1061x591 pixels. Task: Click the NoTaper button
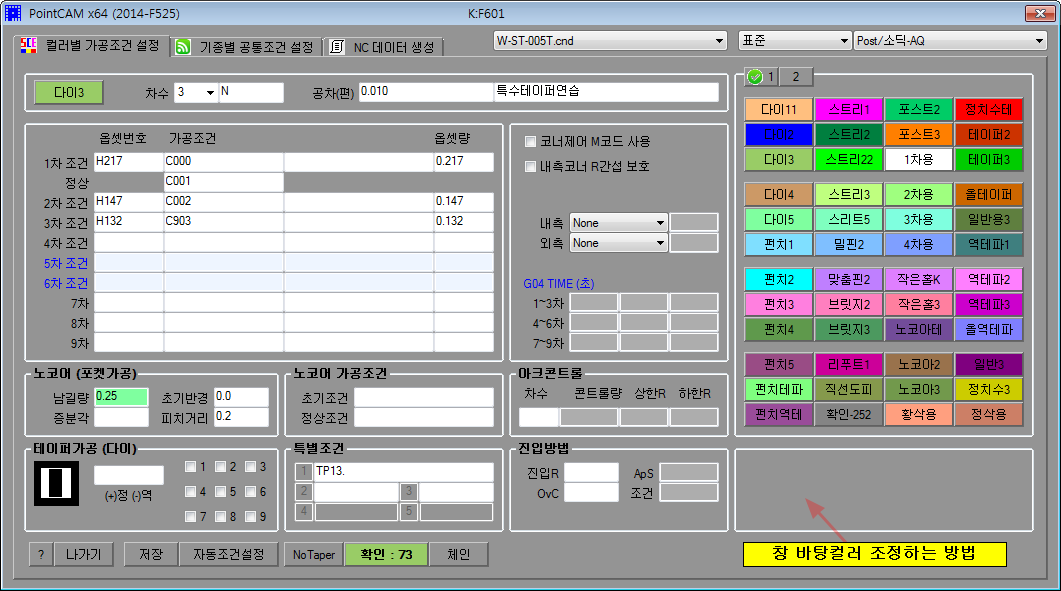point(314,554)
